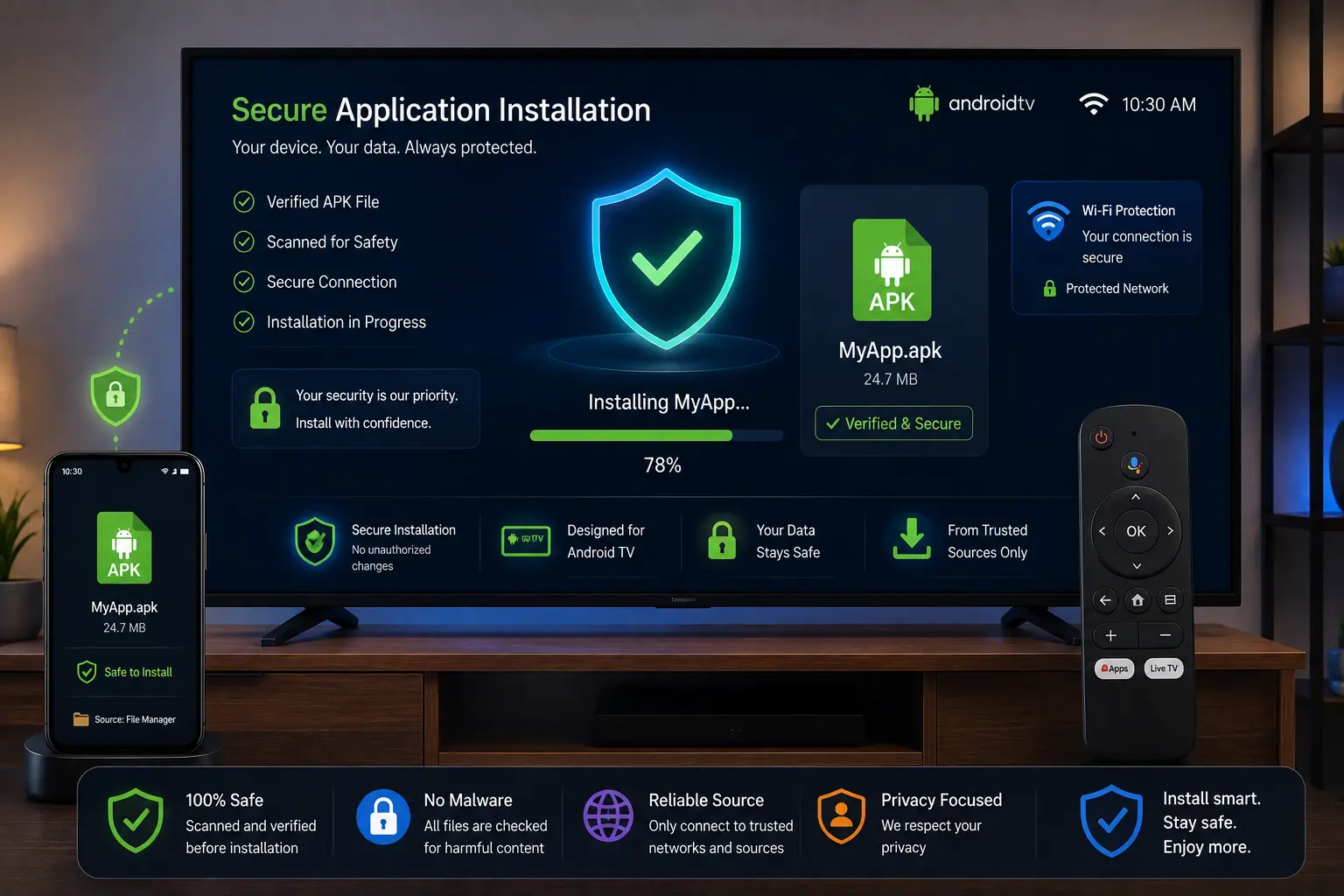The height and width of the screenshot is (896, 1344).
Task: Click the Android TV robot logo
Action: pyautogui.click(x=923, y=103)
